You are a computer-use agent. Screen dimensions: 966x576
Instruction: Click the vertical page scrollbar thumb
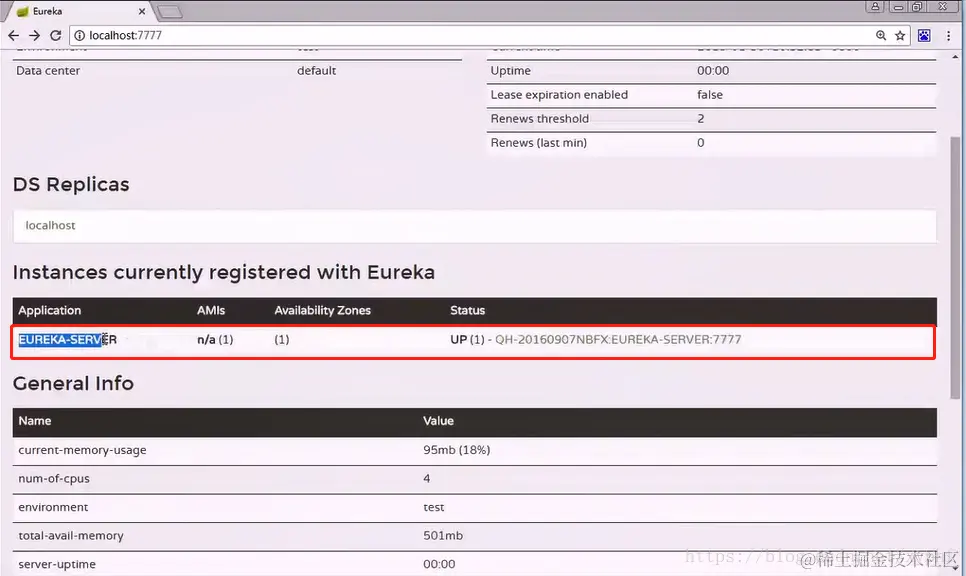(x=955, y=267)
